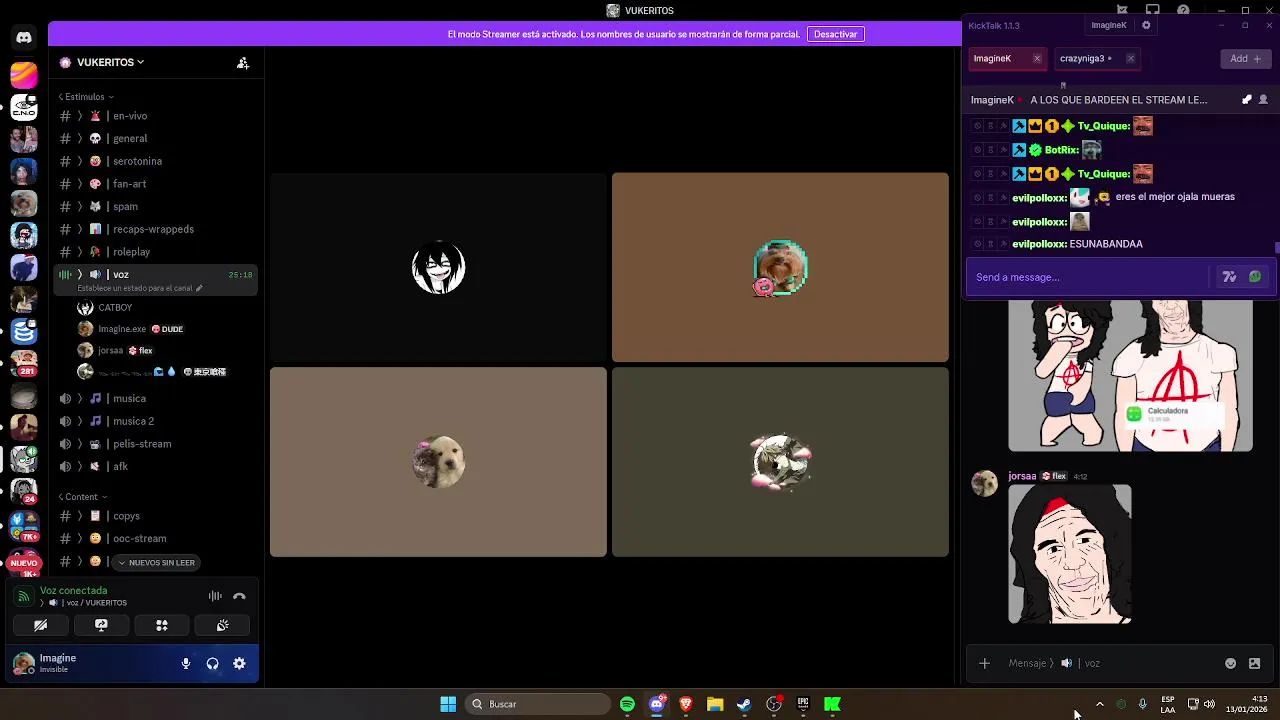Screen dimensions: 1280x720
Task: Focus the KickTalk Send a message field
Action: (x=1090, y=278)
